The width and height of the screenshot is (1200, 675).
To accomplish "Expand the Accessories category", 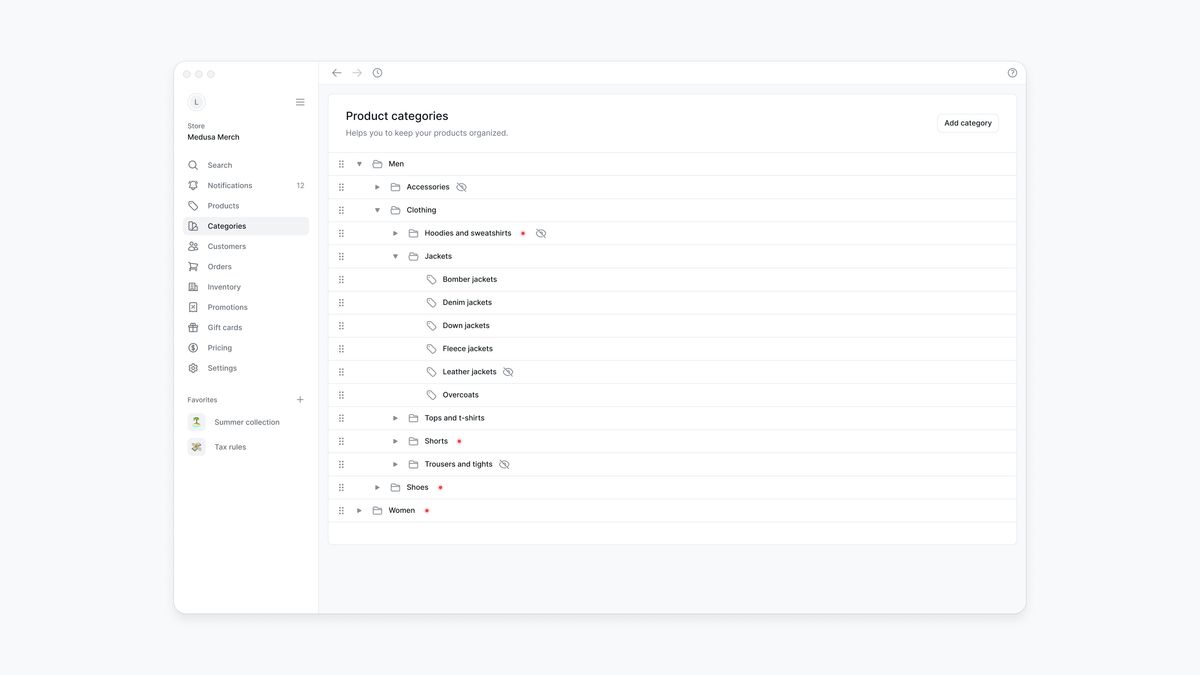I will [x=377, y=187].
